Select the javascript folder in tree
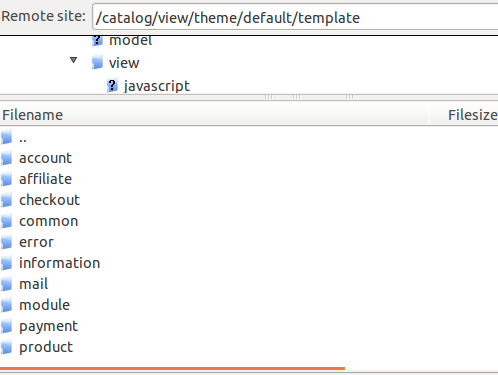The image size is (498, 375). tap(157, 86)
